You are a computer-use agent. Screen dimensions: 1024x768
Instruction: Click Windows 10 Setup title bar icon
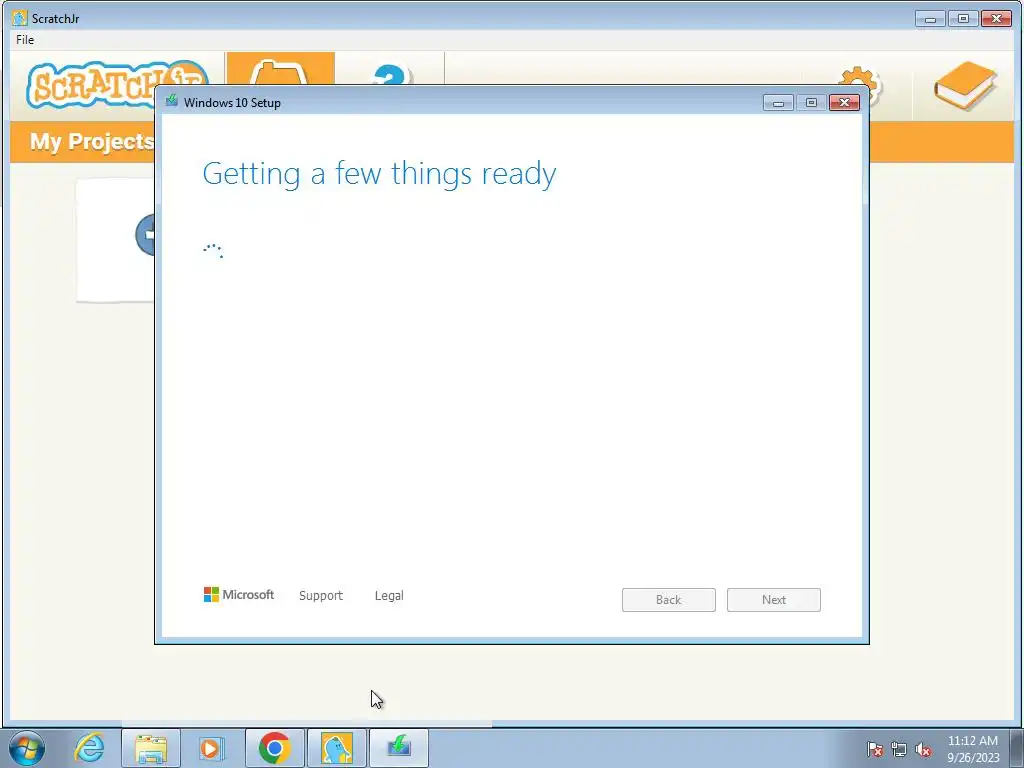172,101
